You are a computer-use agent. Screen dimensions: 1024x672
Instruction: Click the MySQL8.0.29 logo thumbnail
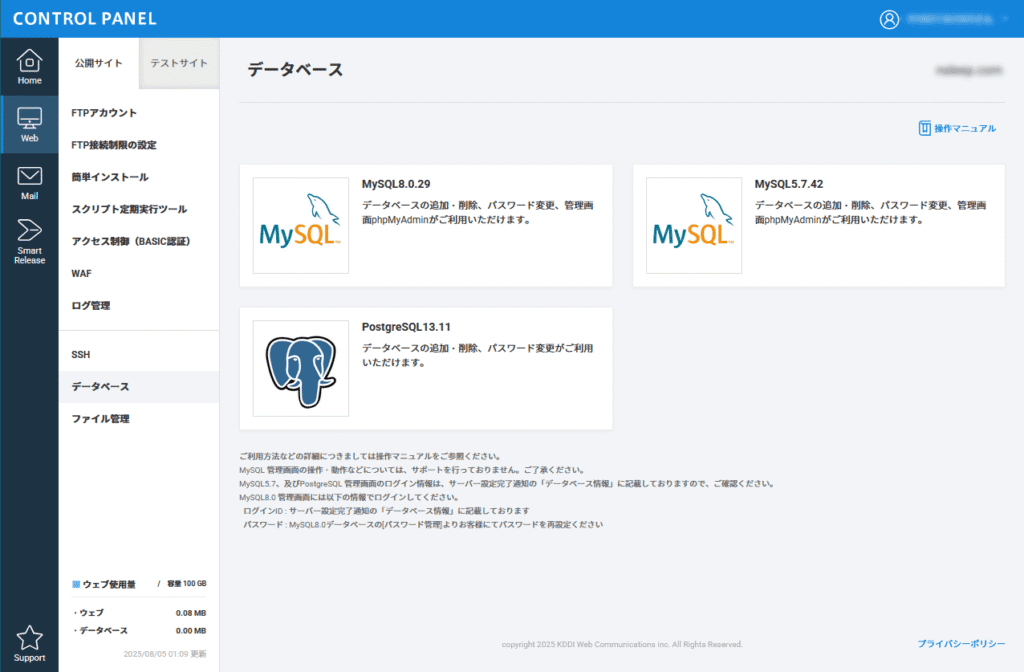(300, 225)
